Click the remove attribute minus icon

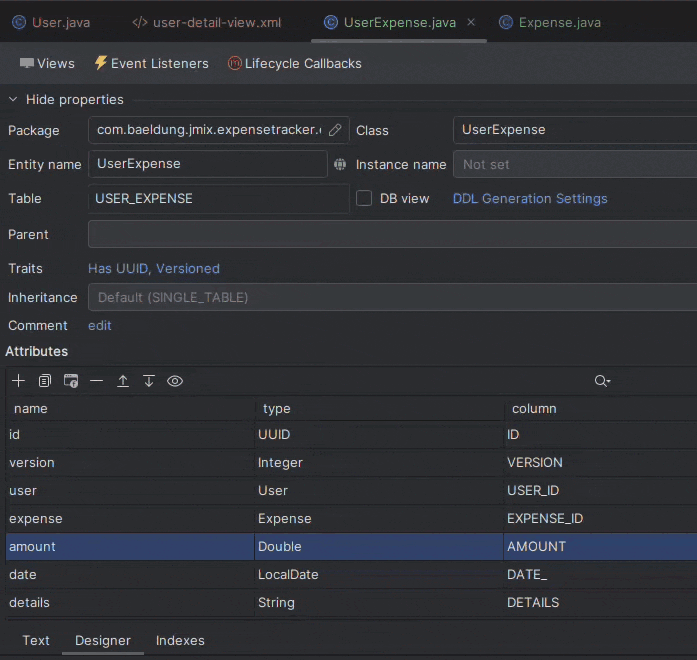point(96,381)
